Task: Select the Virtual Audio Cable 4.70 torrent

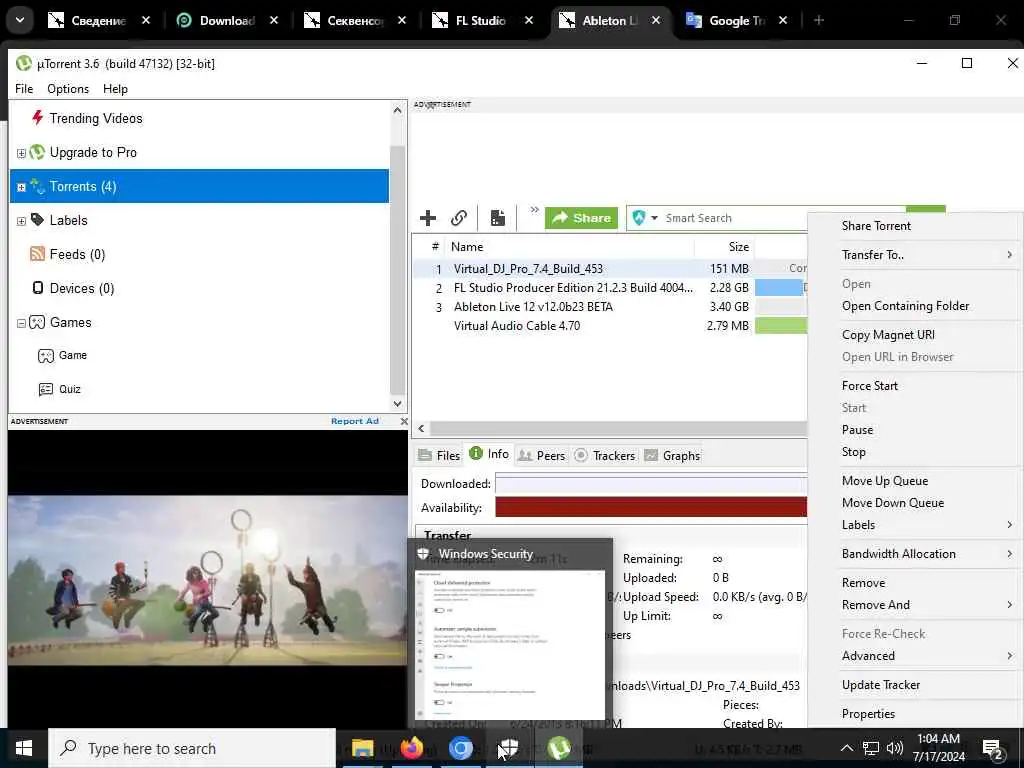Action: [x=610, y=325]
